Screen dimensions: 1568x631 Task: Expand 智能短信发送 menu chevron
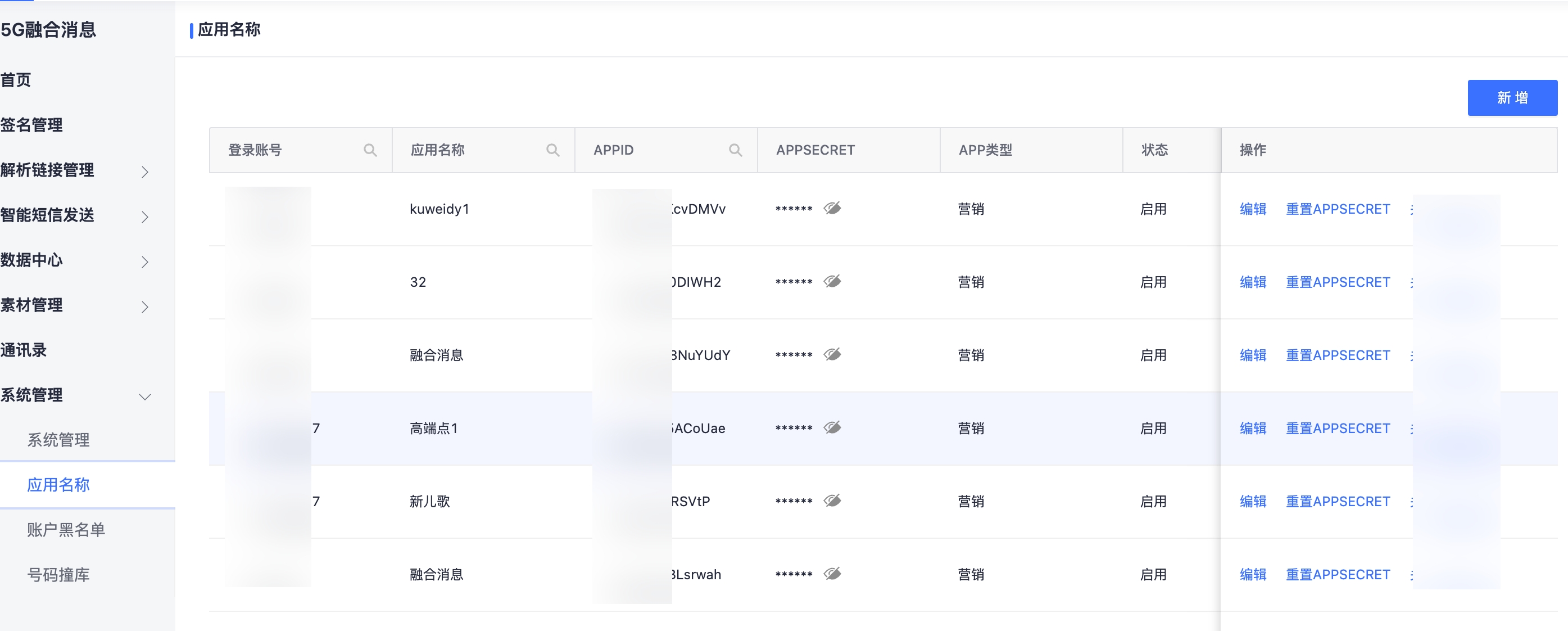144,217
